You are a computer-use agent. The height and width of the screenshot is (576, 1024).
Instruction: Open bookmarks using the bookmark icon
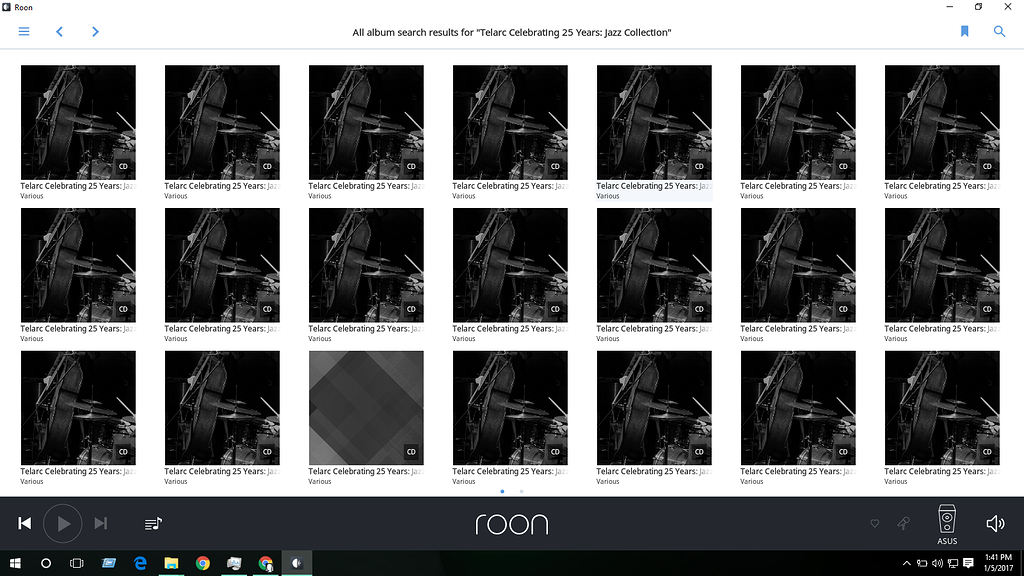click(x=963, y=31)
